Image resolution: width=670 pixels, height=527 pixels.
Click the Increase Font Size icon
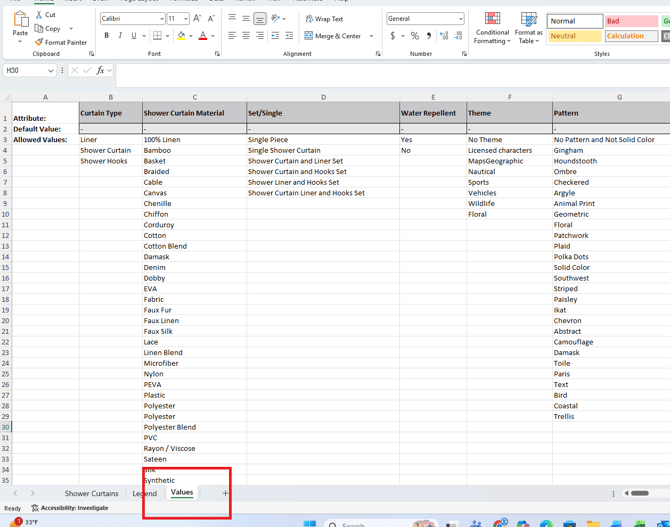pos(197,19)
